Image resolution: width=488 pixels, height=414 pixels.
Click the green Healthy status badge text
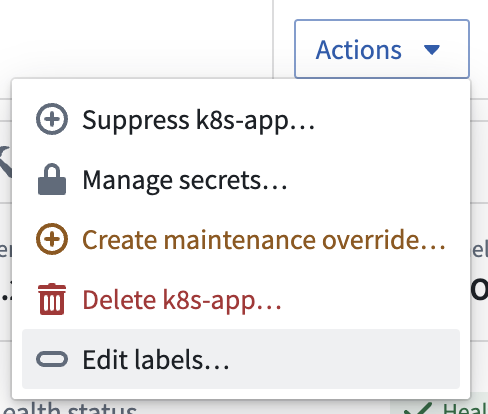click(x=465, y=408)
